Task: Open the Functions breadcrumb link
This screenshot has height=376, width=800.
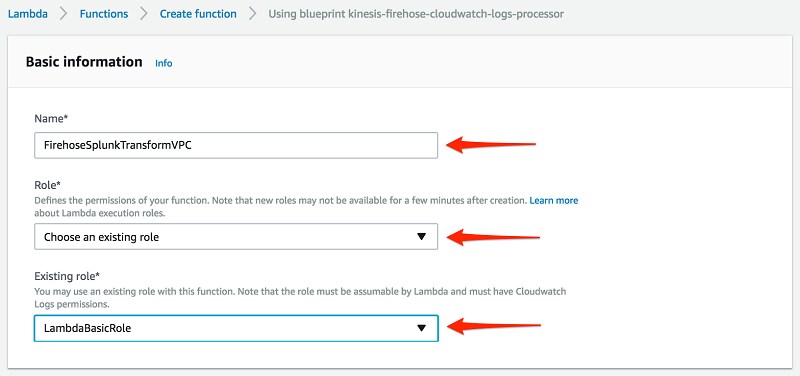Action: [x=104, y=14]
